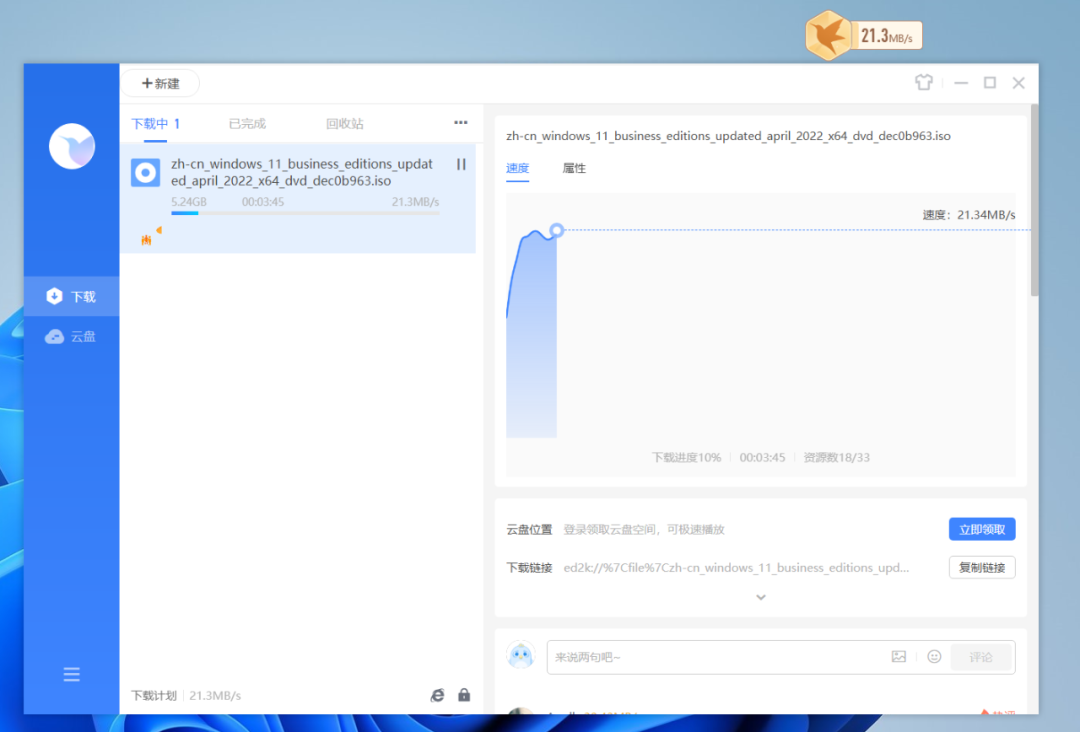Click the skin (T-shirt) icon in title bar

coord(924,83)
